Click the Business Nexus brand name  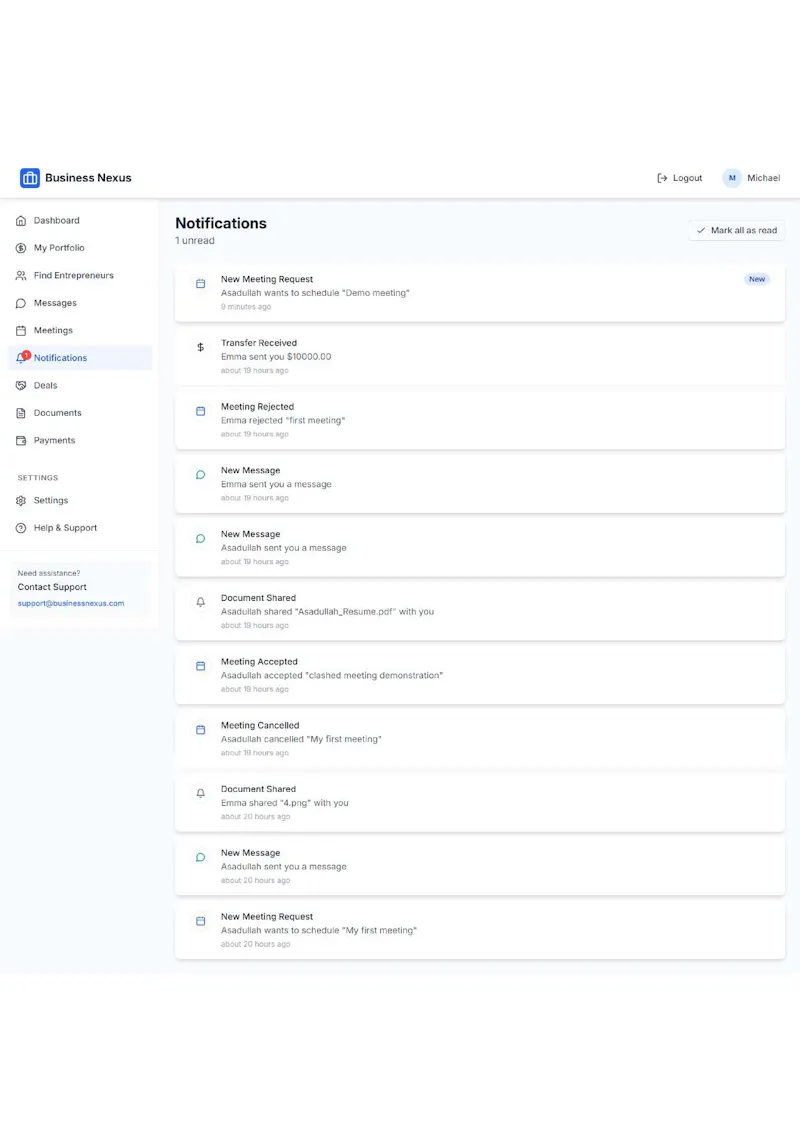(x=88, y=178)
